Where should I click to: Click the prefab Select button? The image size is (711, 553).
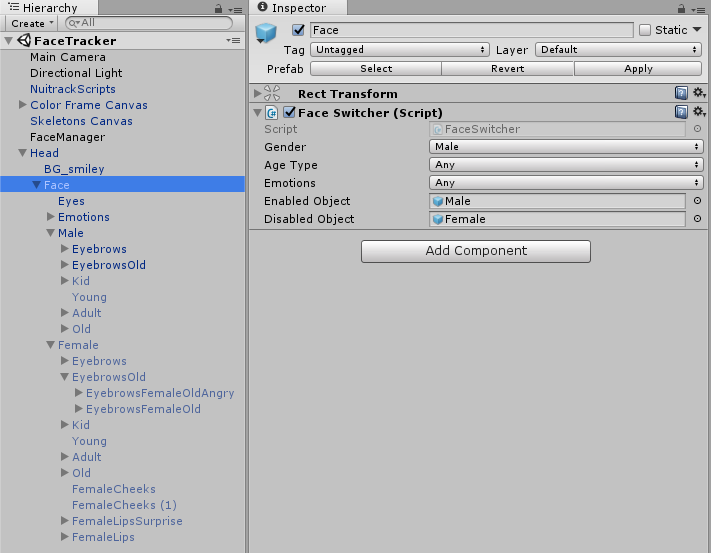[x=376, y=68]
